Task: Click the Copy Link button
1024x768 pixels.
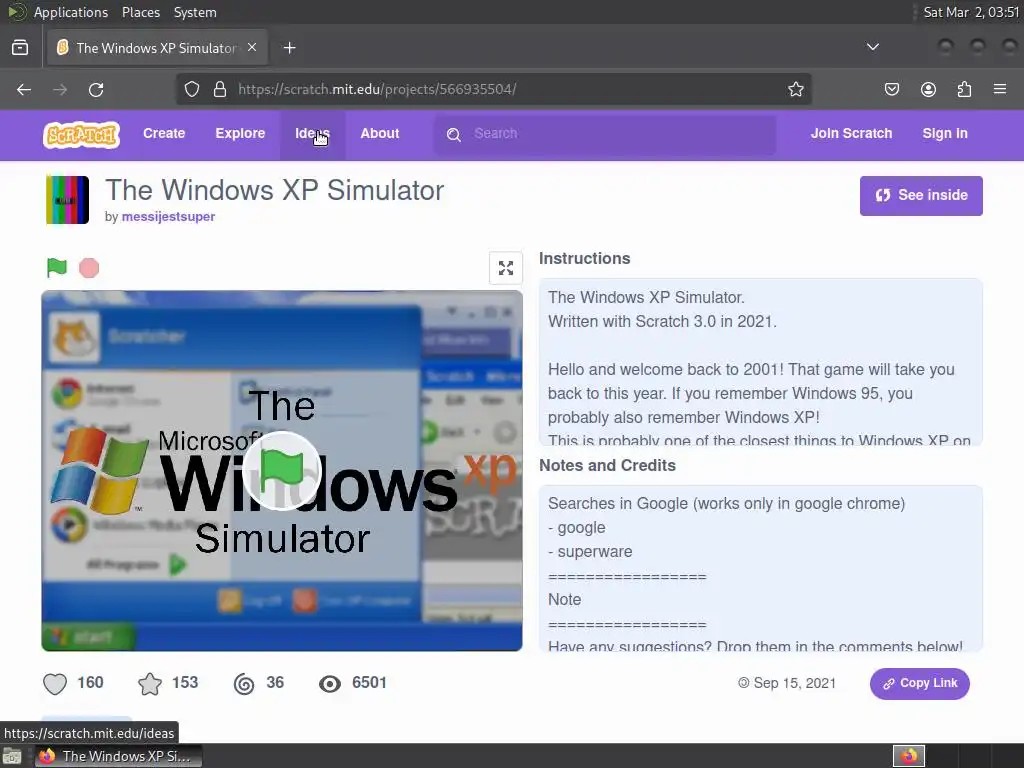Action: pyautogui.click(x=920, y=684)
